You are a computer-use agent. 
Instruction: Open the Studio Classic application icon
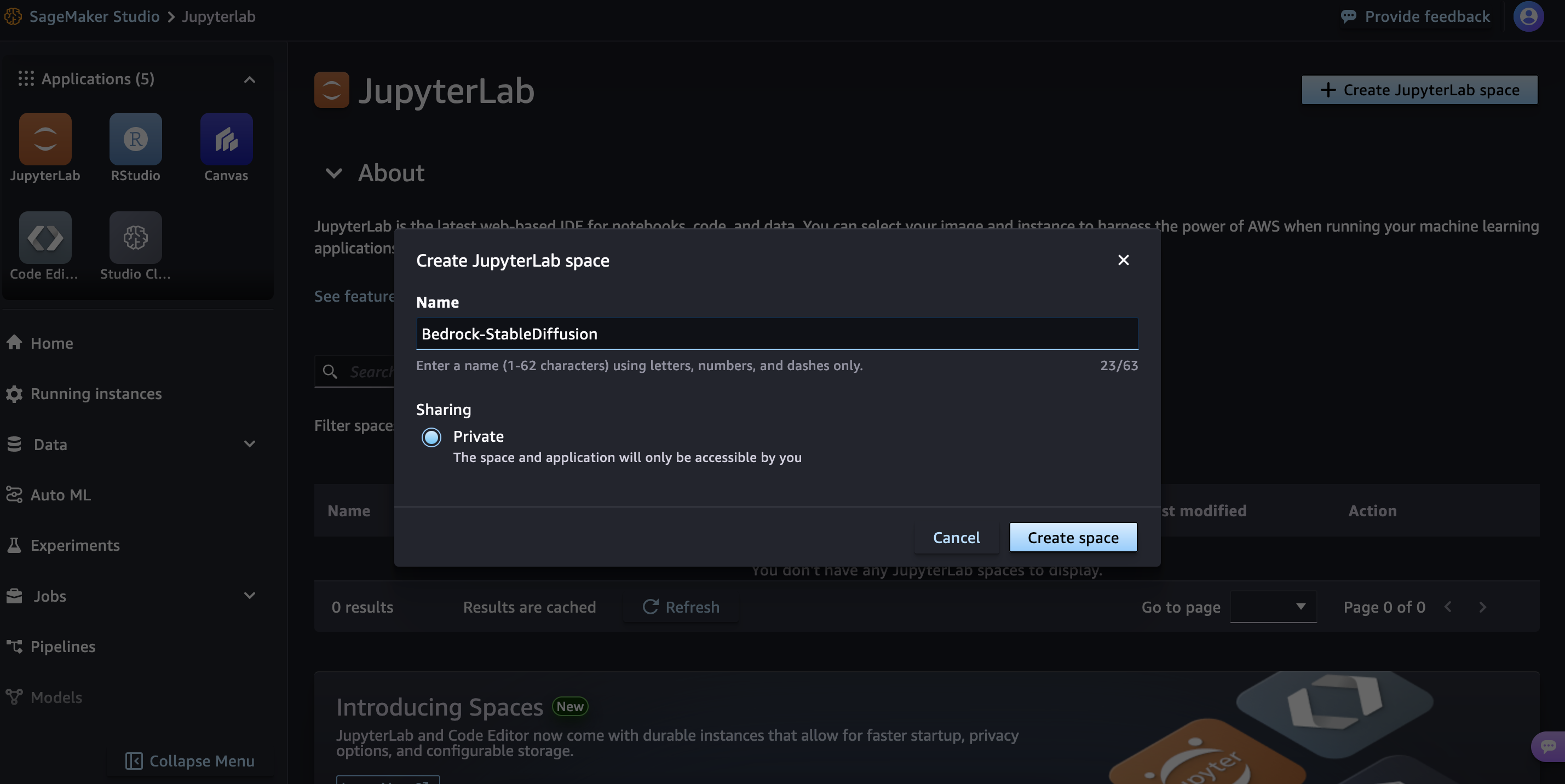135,238
